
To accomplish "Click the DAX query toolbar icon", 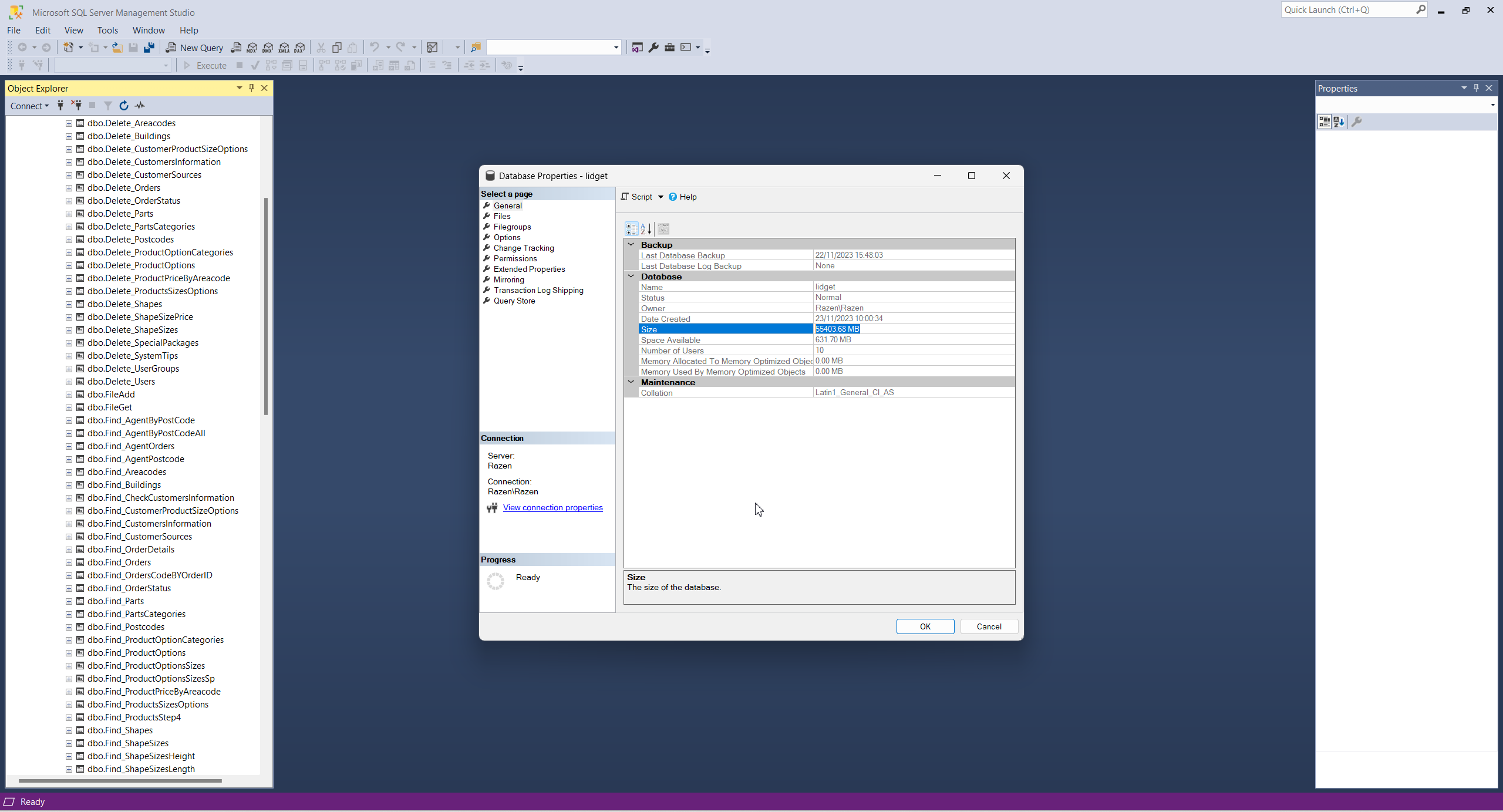I will pyautogui.click(x=300, y=48).
